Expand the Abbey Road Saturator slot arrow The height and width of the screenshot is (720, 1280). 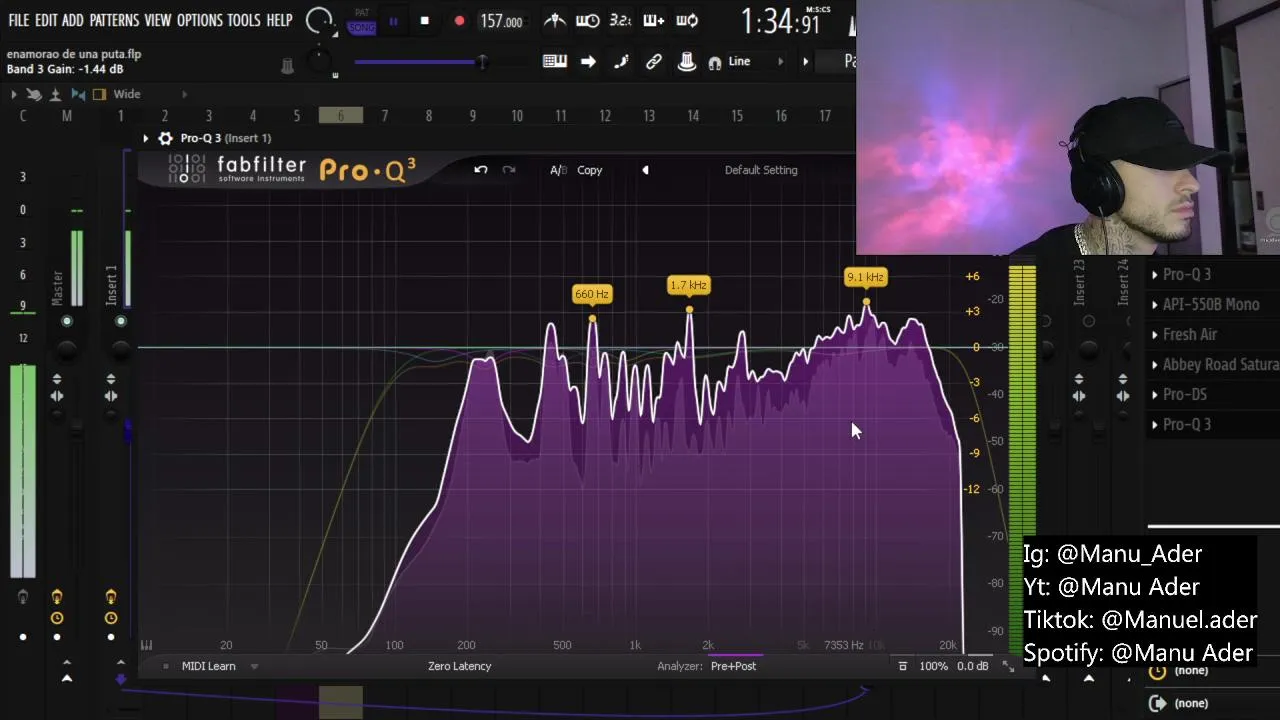point(1155,364)
